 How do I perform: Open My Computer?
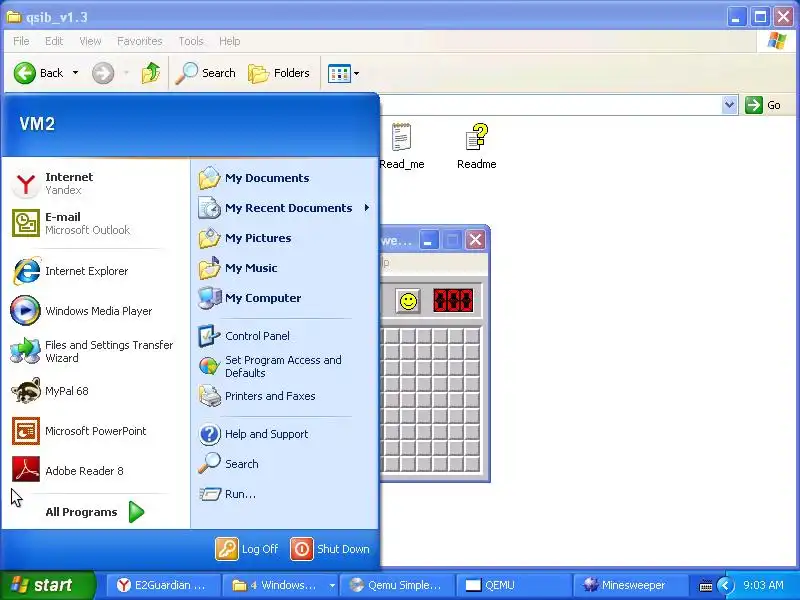(284, 298)
